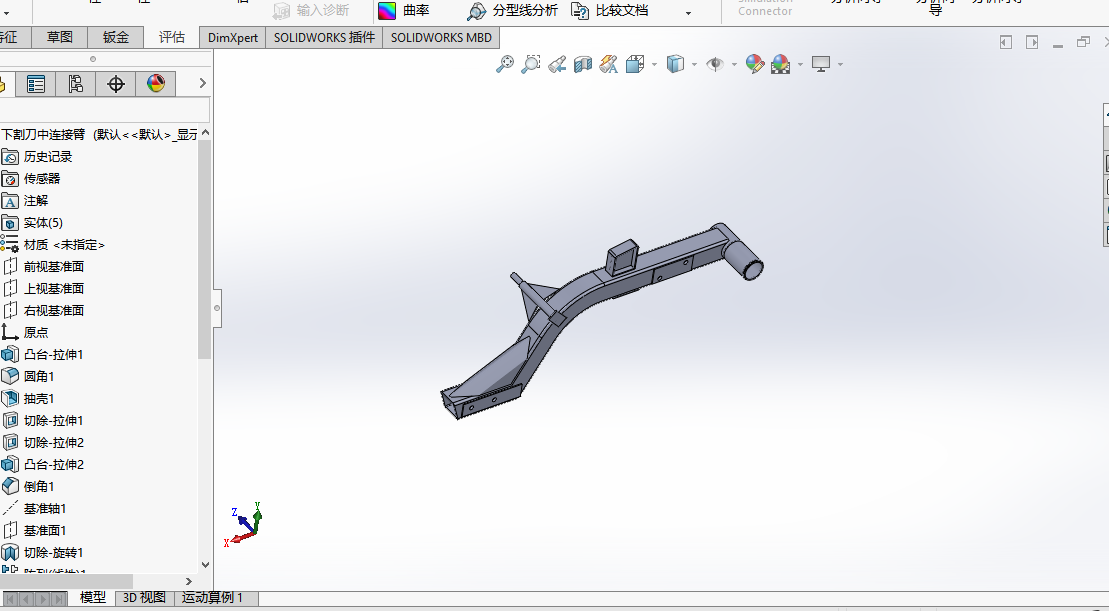Click the feature manager panel collapse handle
The height and width of the screenshot is (611, 1109).
coord(216,308)
